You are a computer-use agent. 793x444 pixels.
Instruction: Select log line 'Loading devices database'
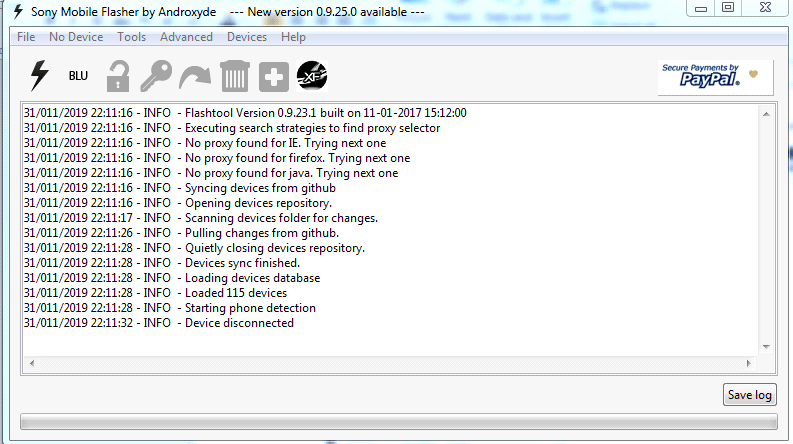tap(172, 278)
